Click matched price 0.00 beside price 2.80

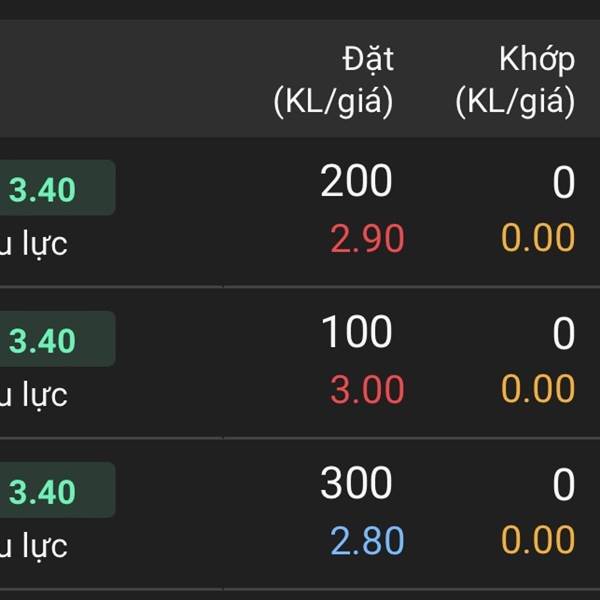[538, 541]
